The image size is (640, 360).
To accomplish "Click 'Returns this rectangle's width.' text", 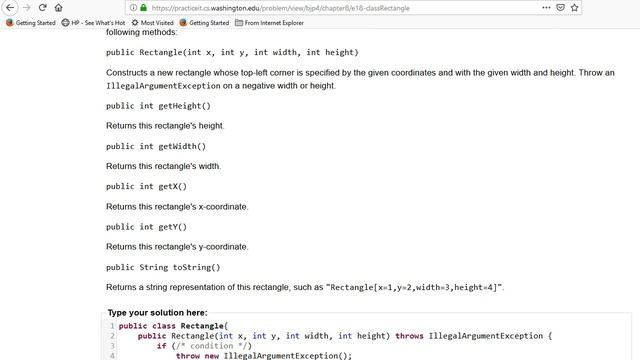I will tap(163, 167).
